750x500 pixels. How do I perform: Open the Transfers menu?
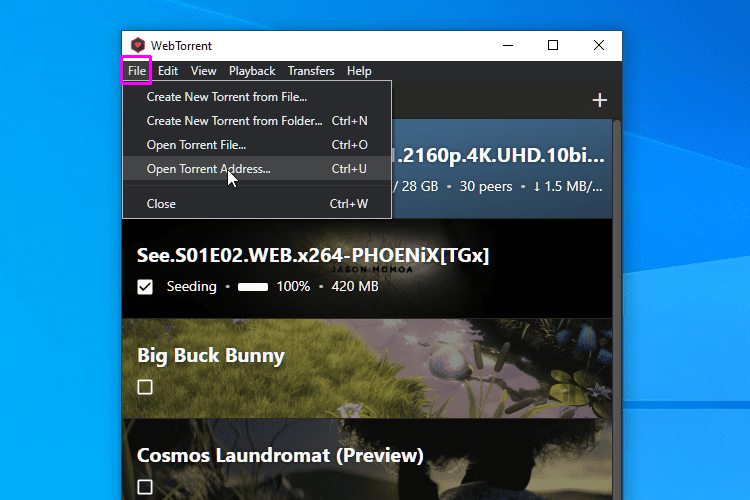pos(311,71)
